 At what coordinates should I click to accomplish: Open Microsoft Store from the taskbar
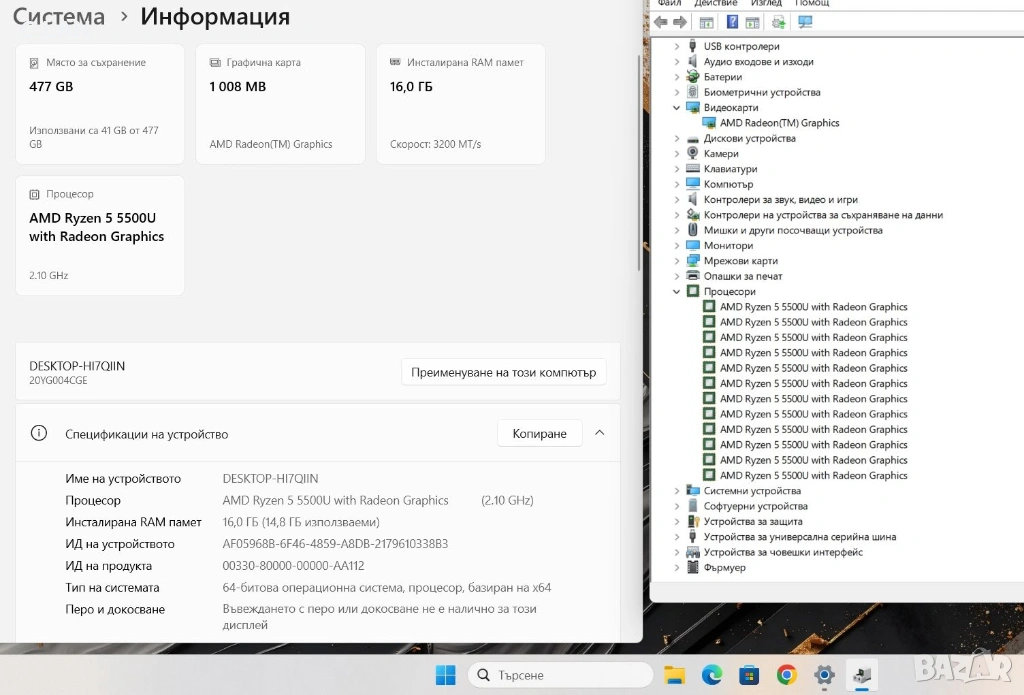click(749, 675)
